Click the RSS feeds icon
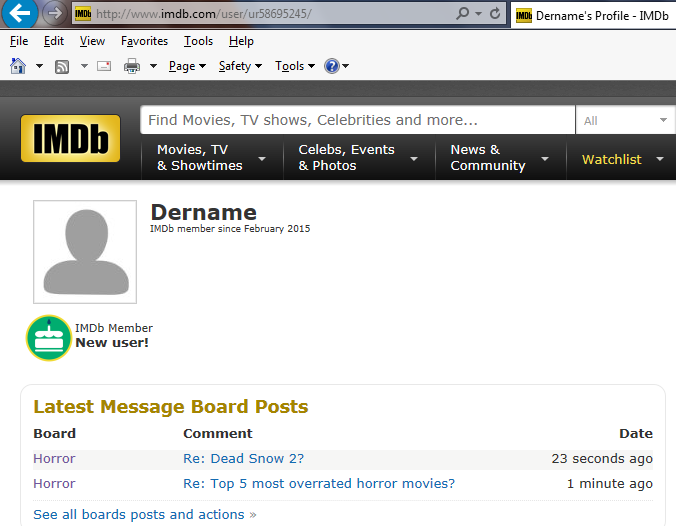This screenshot has height=526, width=676. (x=62, y=66)
